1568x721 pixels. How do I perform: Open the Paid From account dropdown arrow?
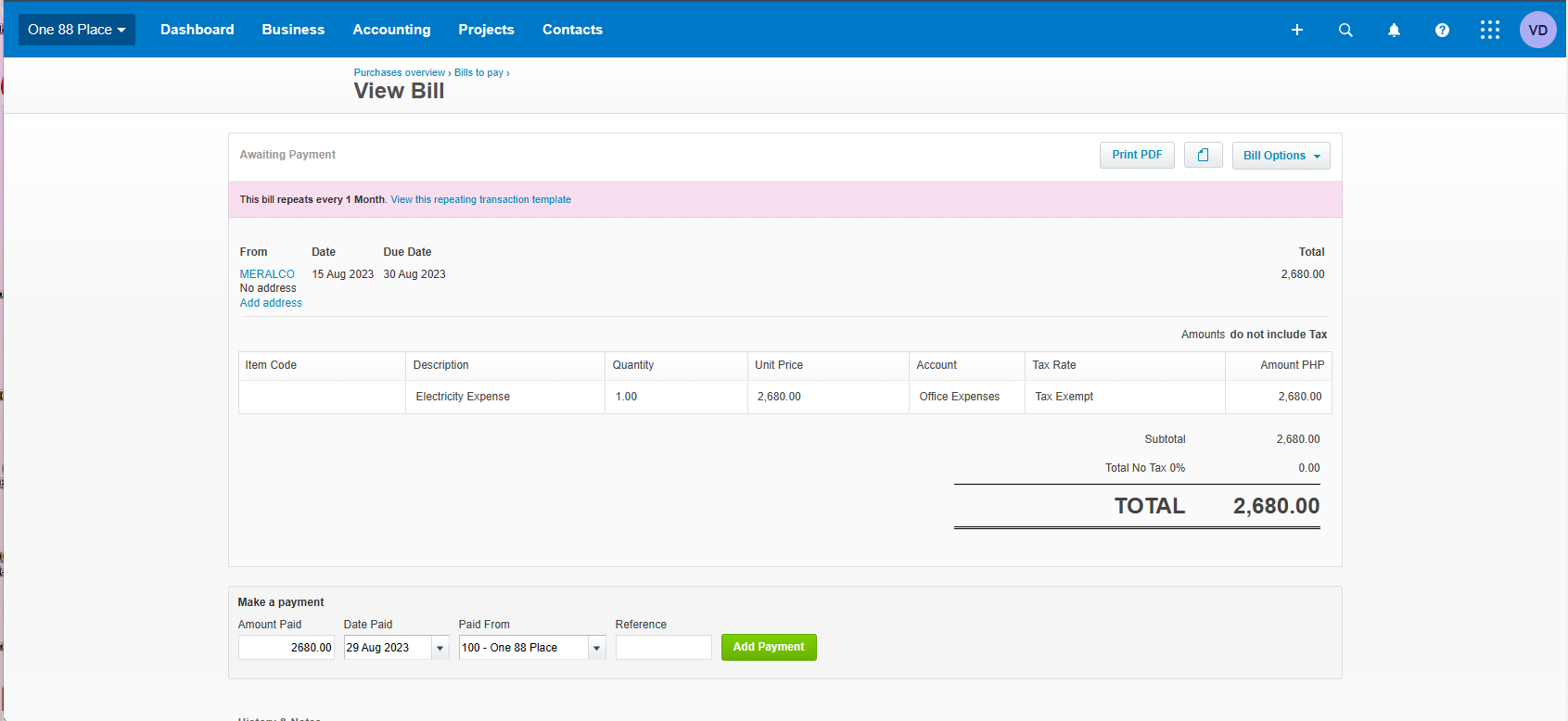pos(597,648)
